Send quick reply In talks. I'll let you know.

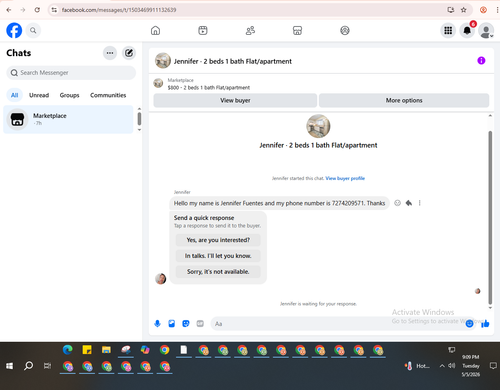point(218,256)
